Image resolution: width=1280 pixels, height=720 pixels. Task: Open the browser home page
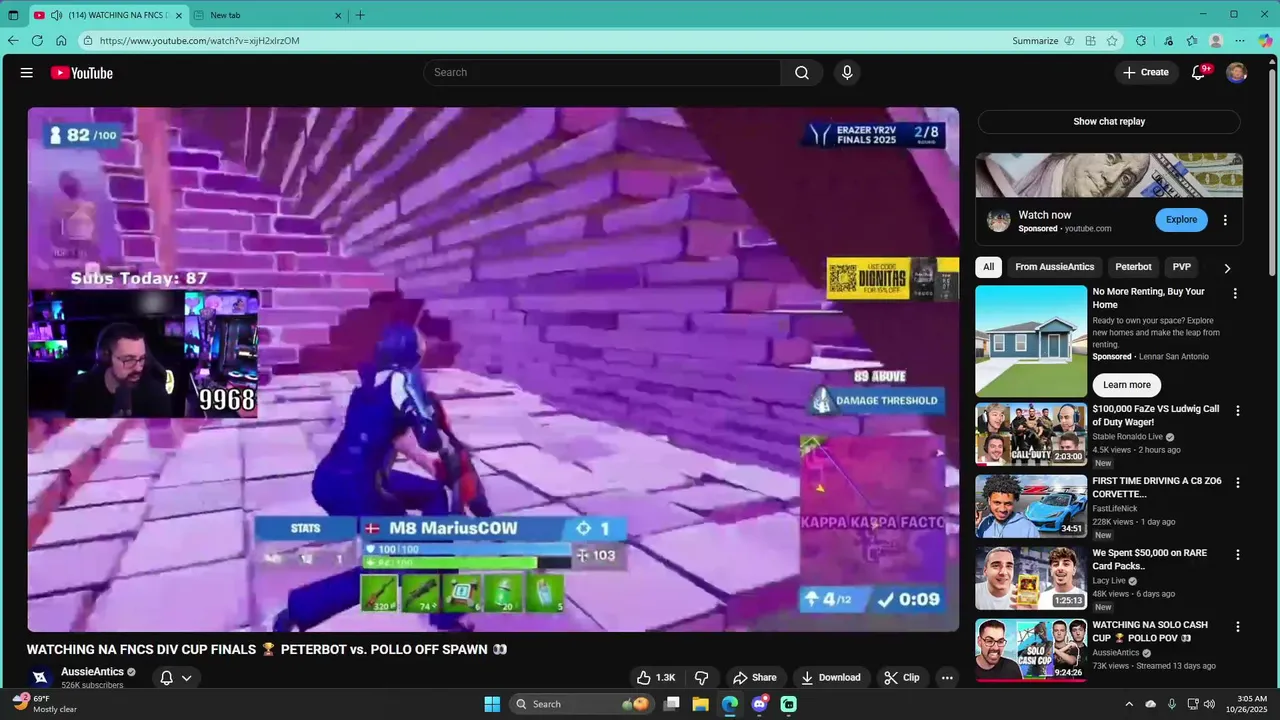tap(61, 41)
